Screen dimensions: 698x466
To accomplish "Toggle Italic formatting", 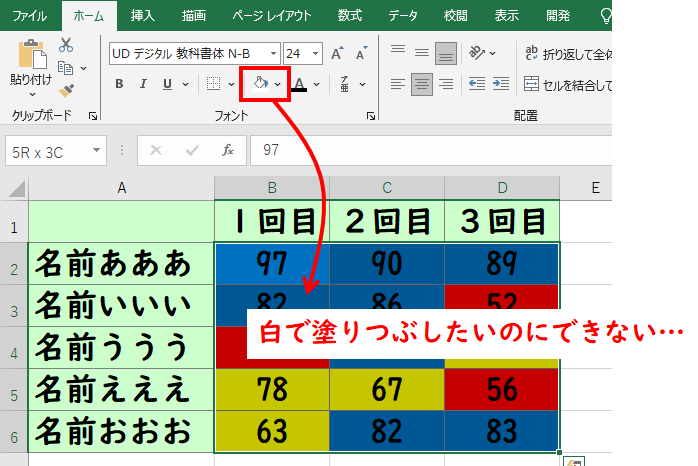I will click(143, 84).
